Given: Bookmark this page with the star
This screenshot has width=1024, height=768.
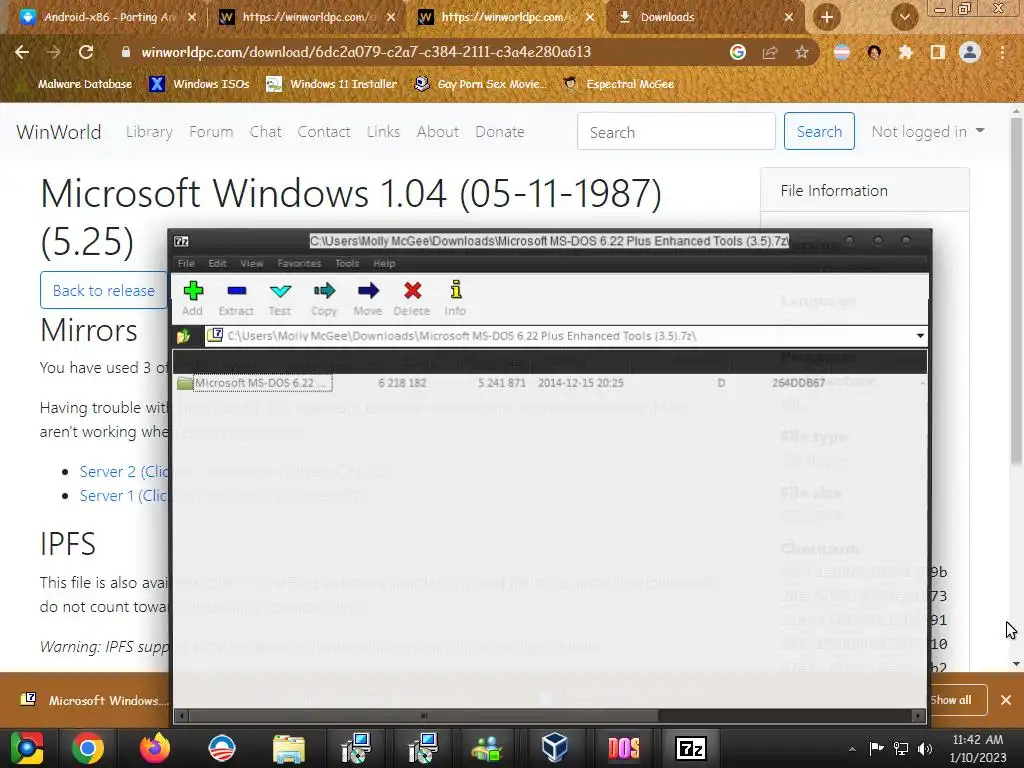Looking at the screenshot, I should point(802,52).
